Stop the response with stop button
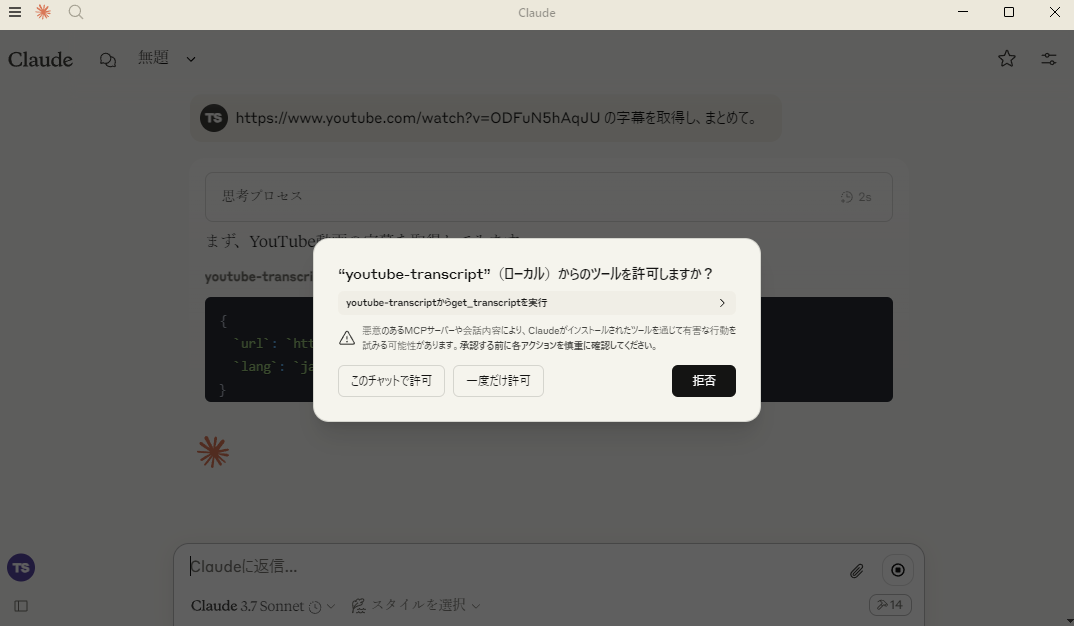 (x=897, y=570)
